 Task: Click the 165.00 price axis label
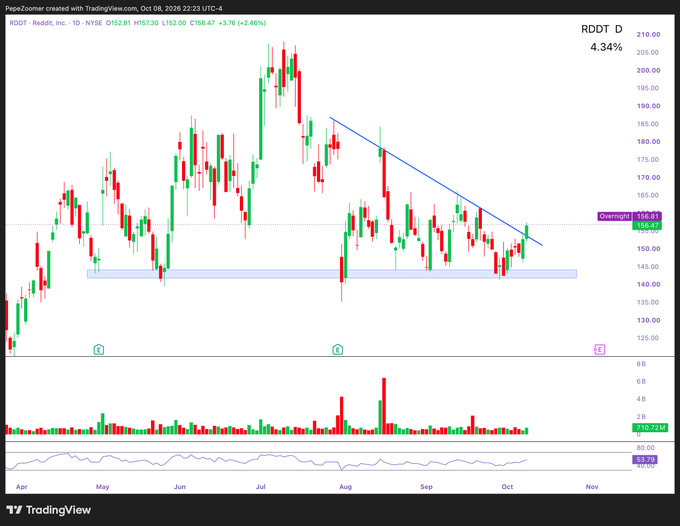pyautogui.click(x=647, y=195)
